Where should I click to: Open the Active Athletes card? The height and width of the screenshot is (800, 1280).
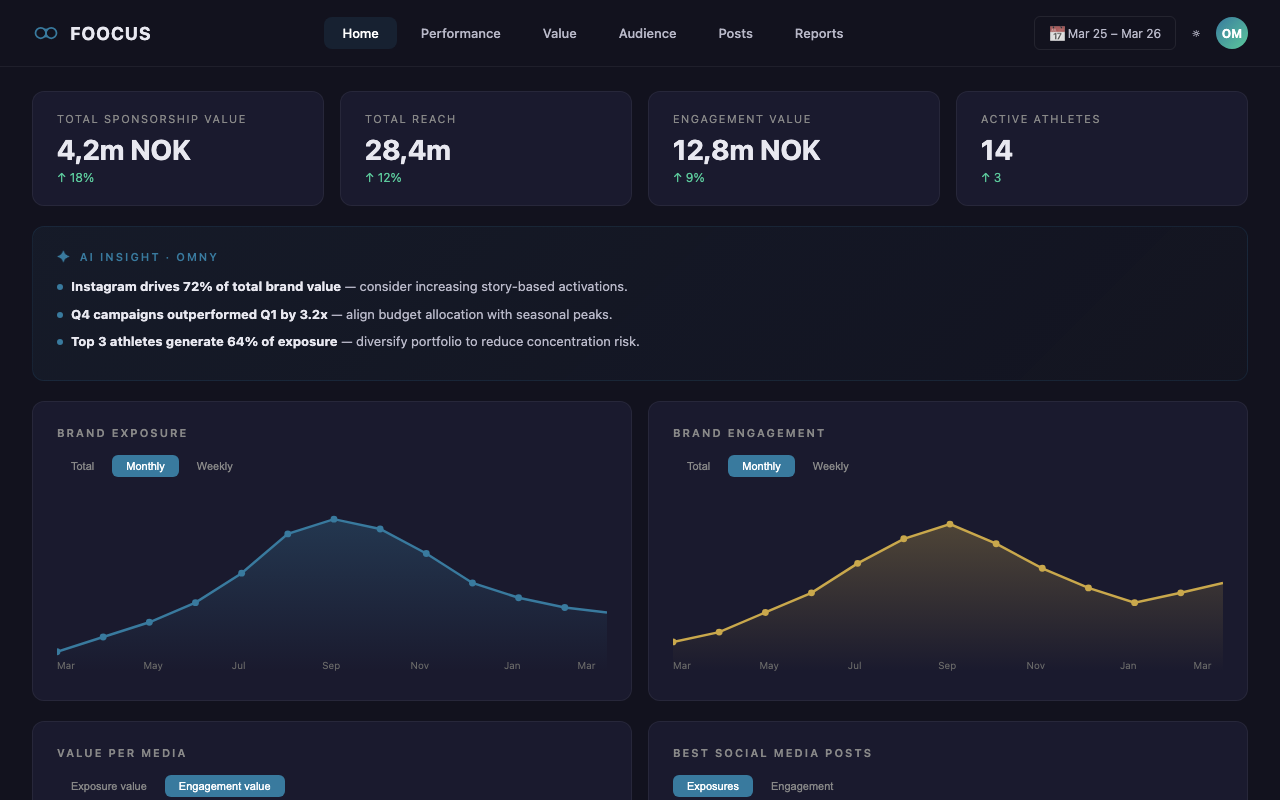(x=1101, y=148)
